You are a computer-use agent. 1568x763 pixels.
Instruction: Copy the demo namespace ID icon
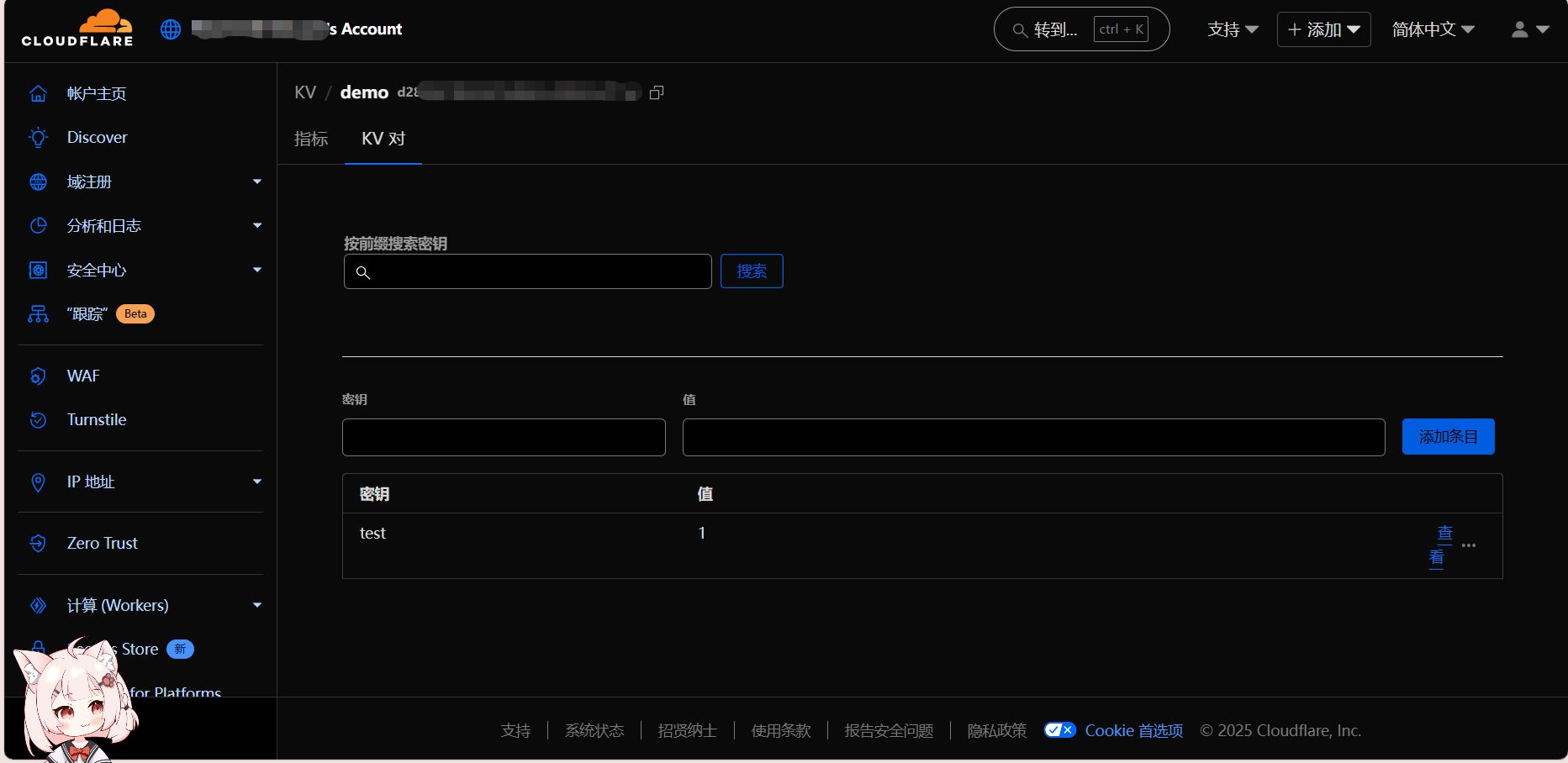click(657, 92)
